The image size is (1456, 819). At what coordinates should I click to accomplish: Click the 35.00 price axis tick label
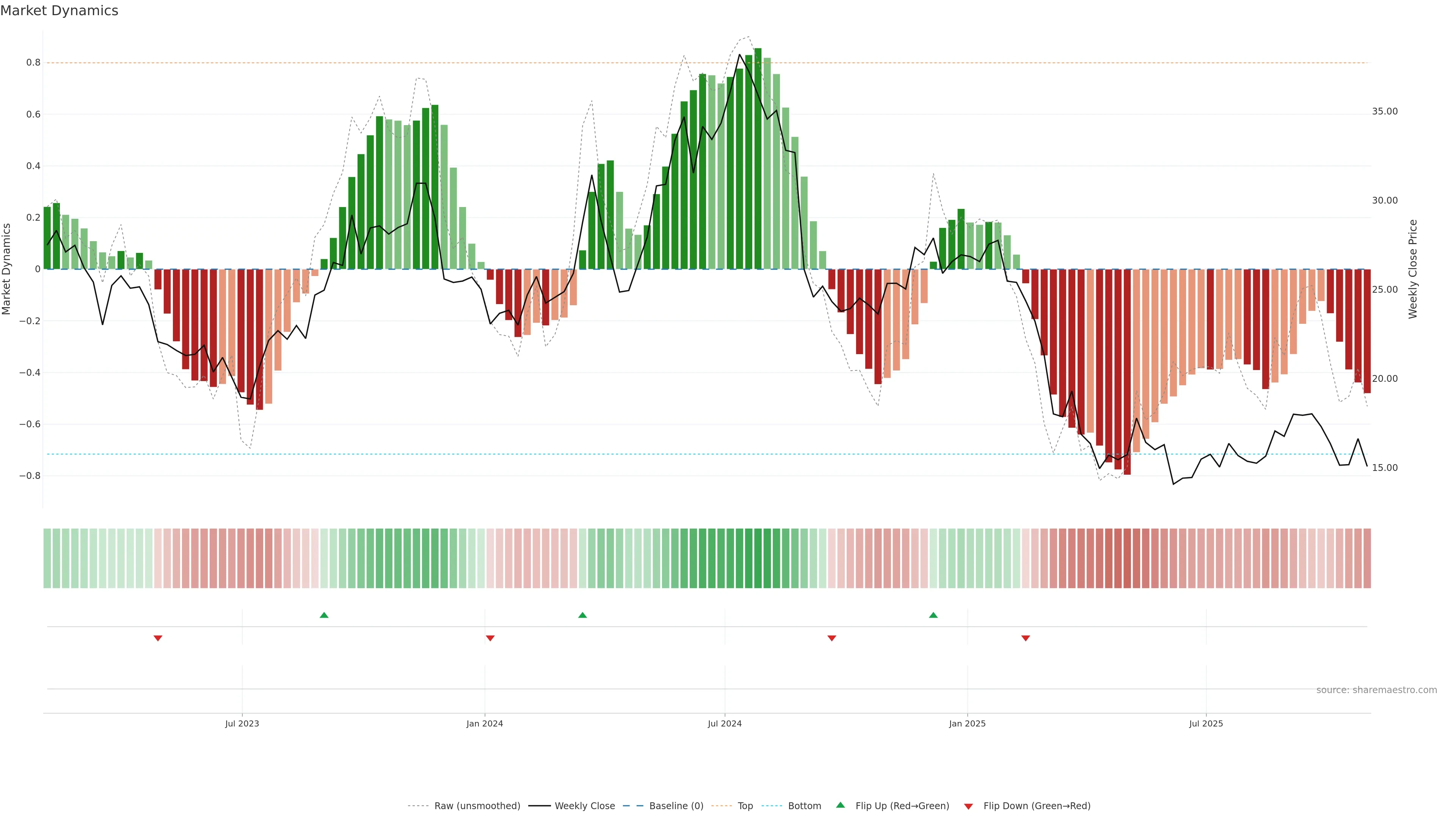1385,111
